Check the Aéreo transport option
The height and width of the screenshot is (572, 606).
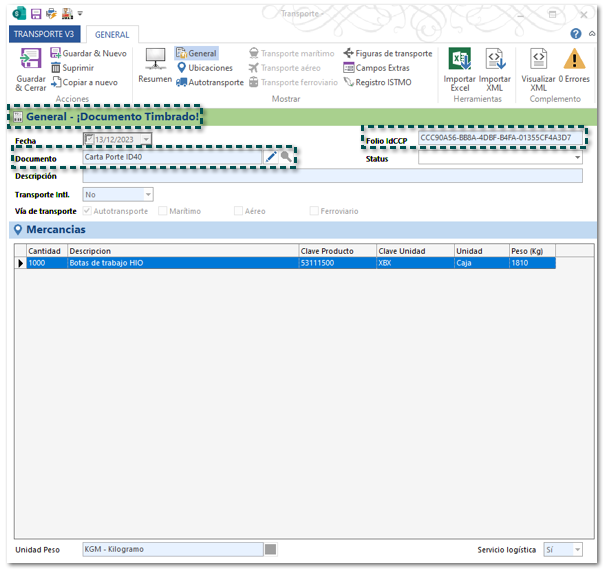click(238, 212)
